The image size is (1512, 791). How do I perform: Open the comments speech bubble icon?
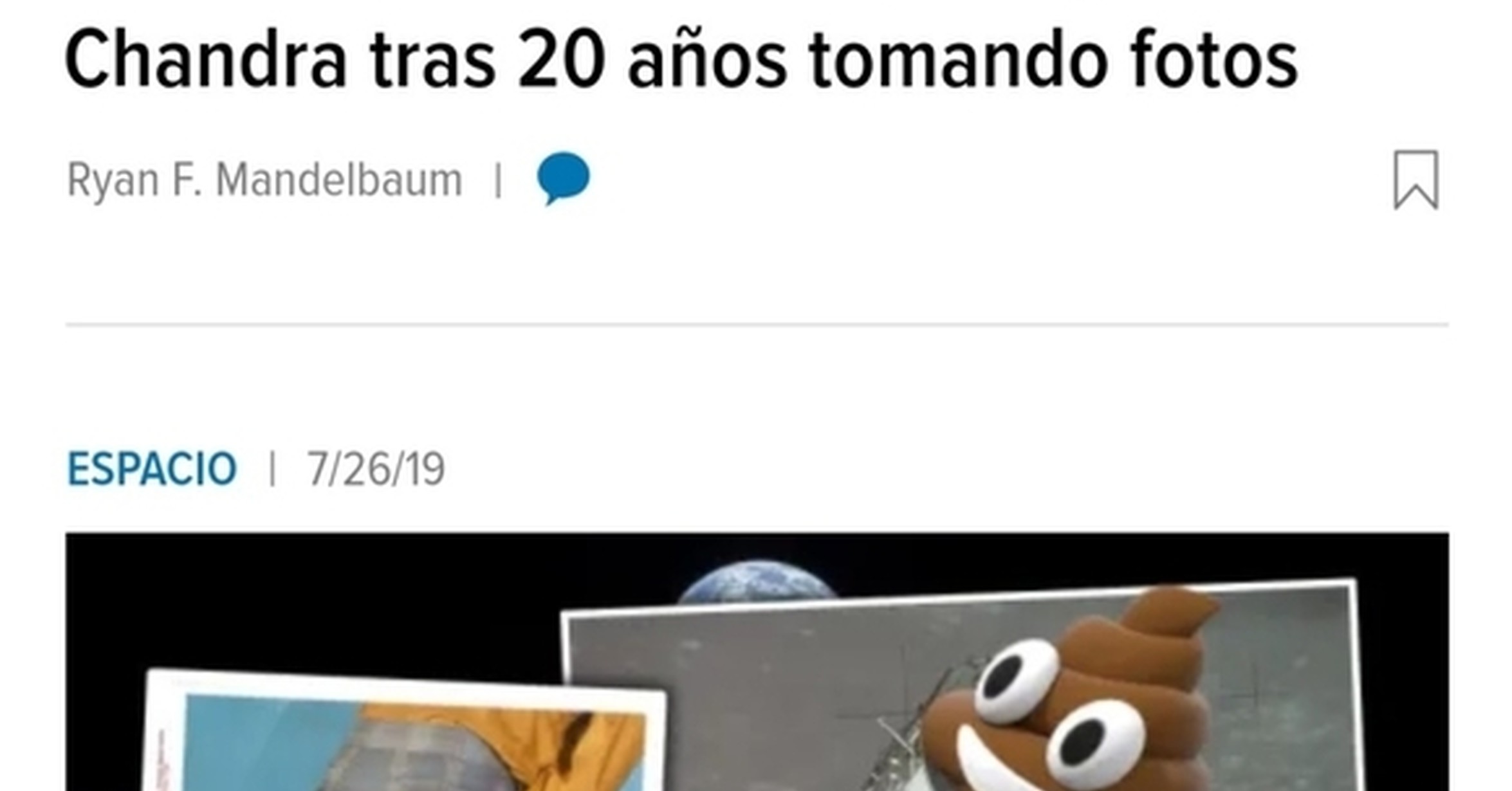563,179
